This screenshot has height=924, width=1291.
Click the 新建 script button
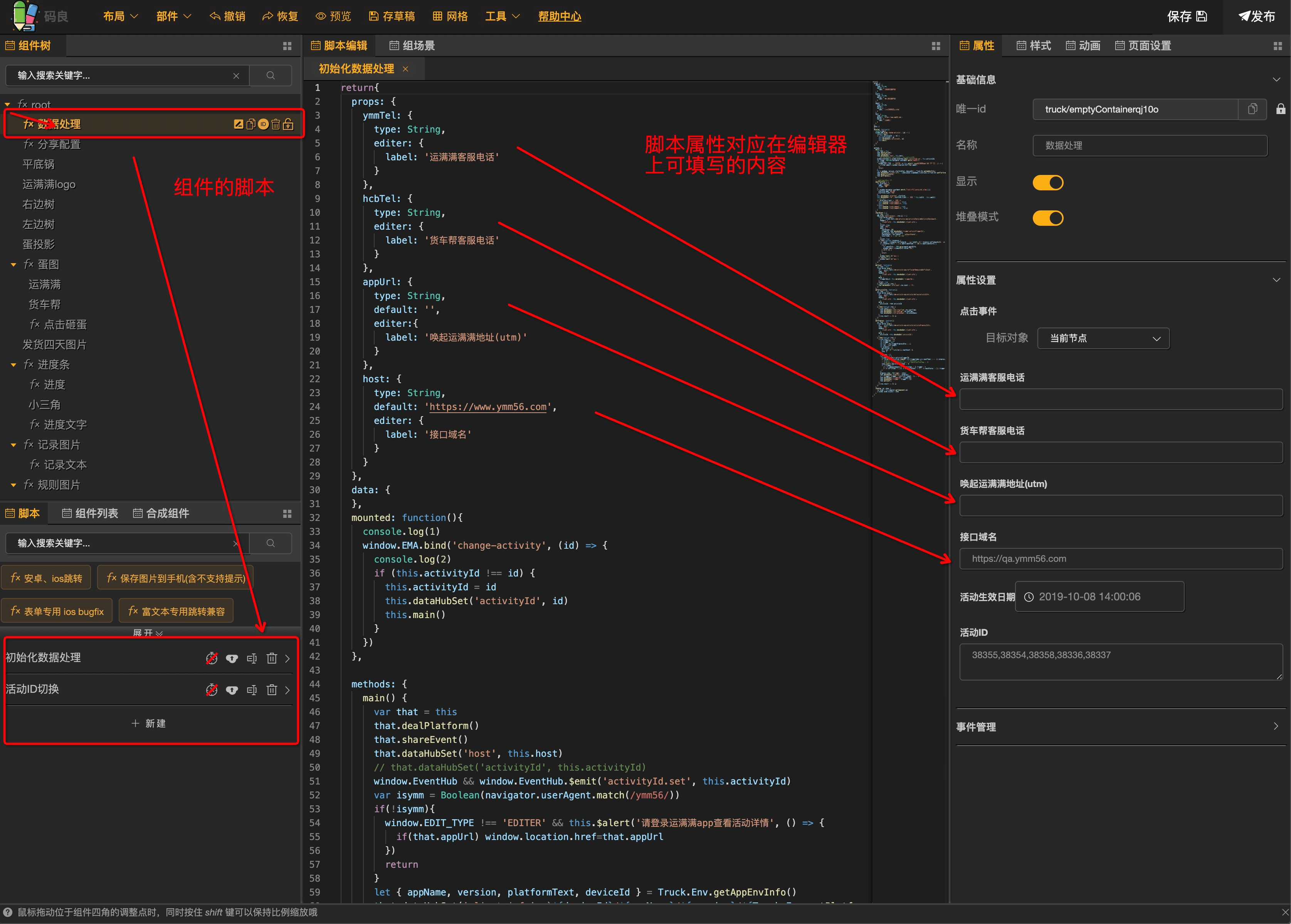(x=148, y=723)
